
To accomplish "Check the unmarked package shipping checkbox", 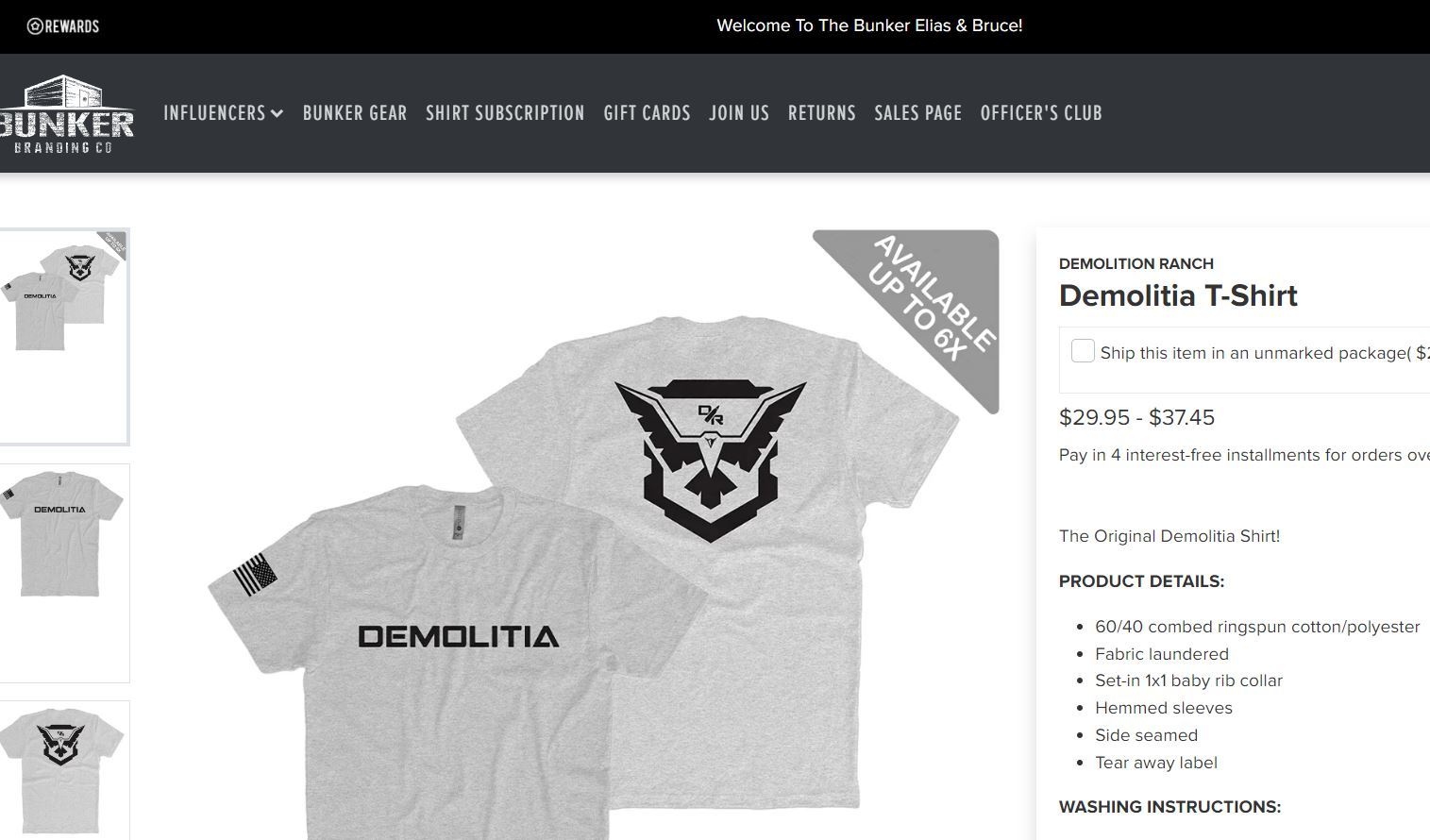I will [1083, 352].
